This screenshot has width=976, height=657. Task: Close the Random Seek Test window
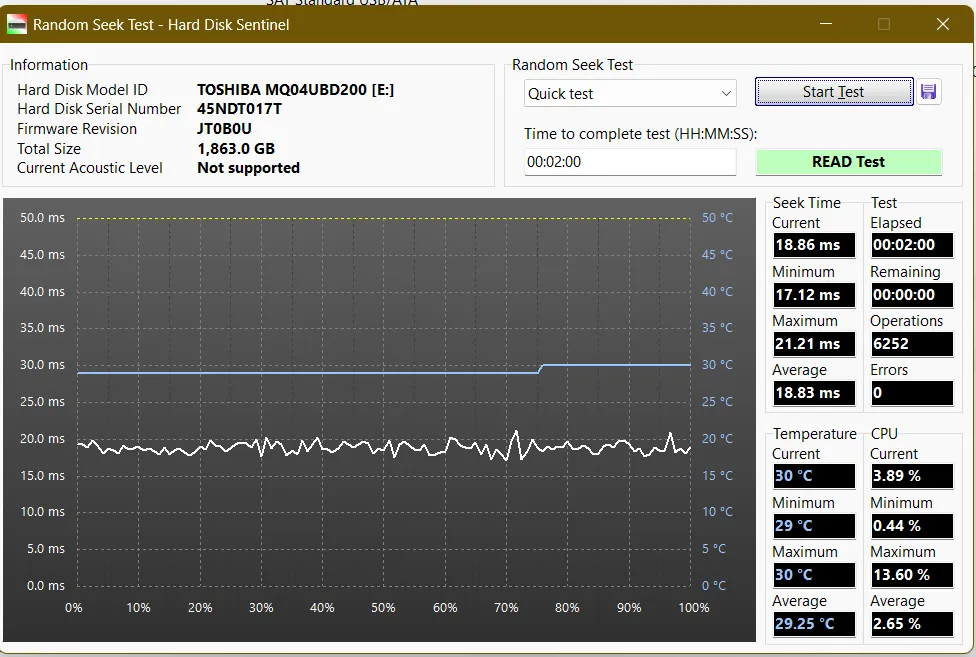942,24
